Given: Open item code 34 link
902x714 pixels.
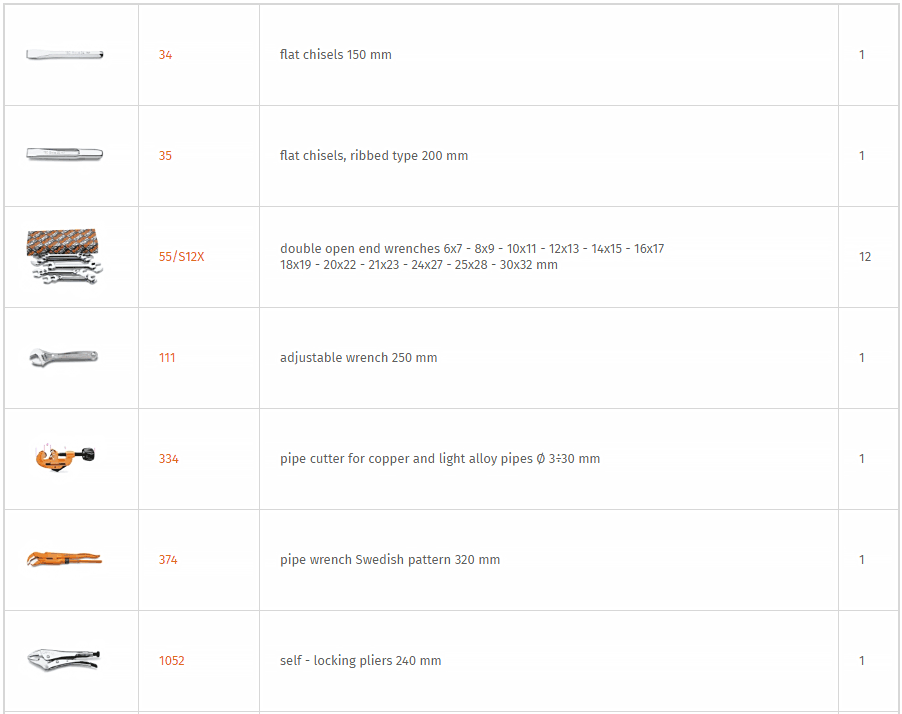Looking at the screenshot, I should coord(166,55).
